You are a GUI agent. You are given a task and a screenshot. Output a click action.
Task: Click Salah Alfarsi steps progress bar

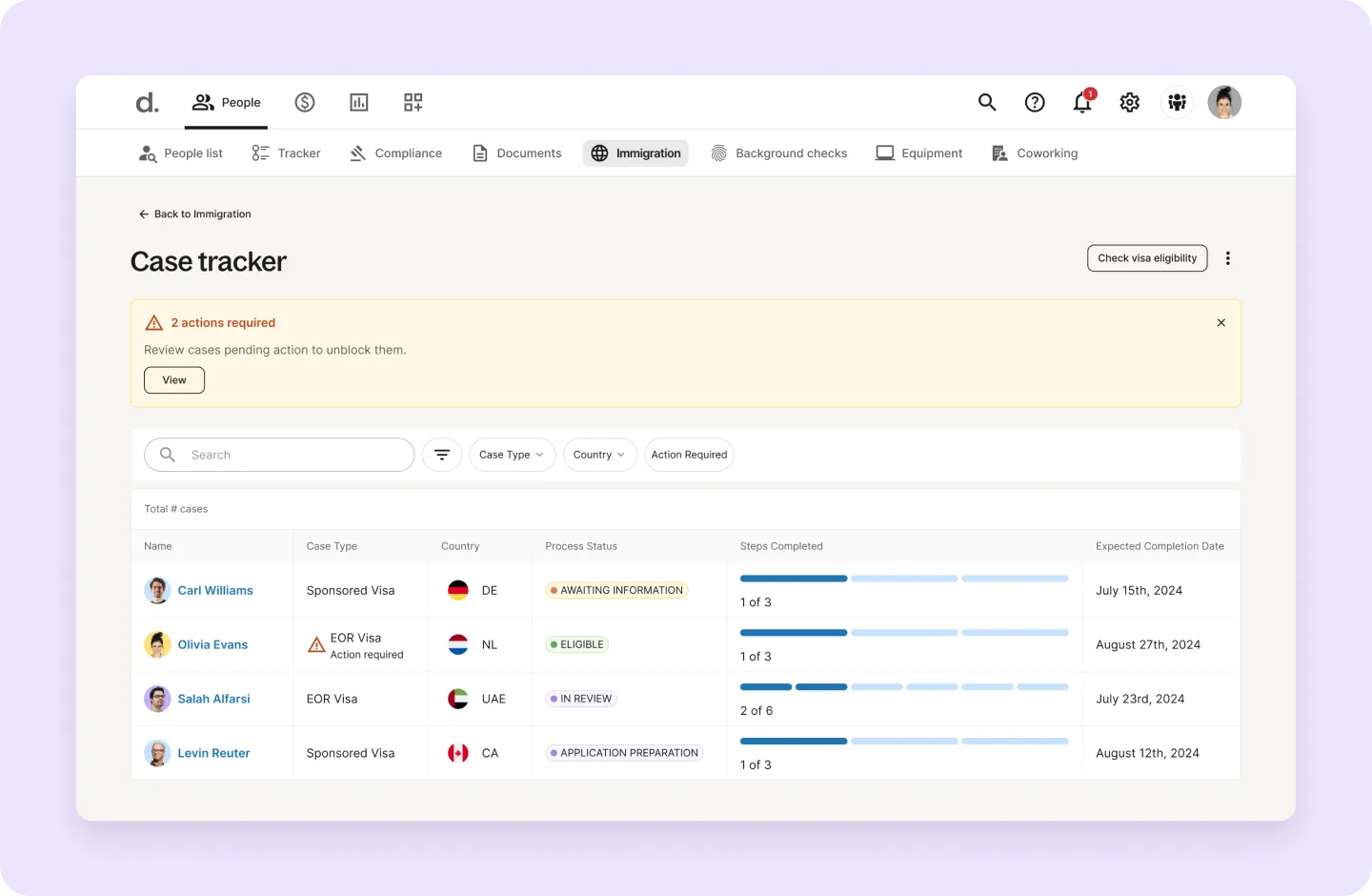[x=904, y=687]
